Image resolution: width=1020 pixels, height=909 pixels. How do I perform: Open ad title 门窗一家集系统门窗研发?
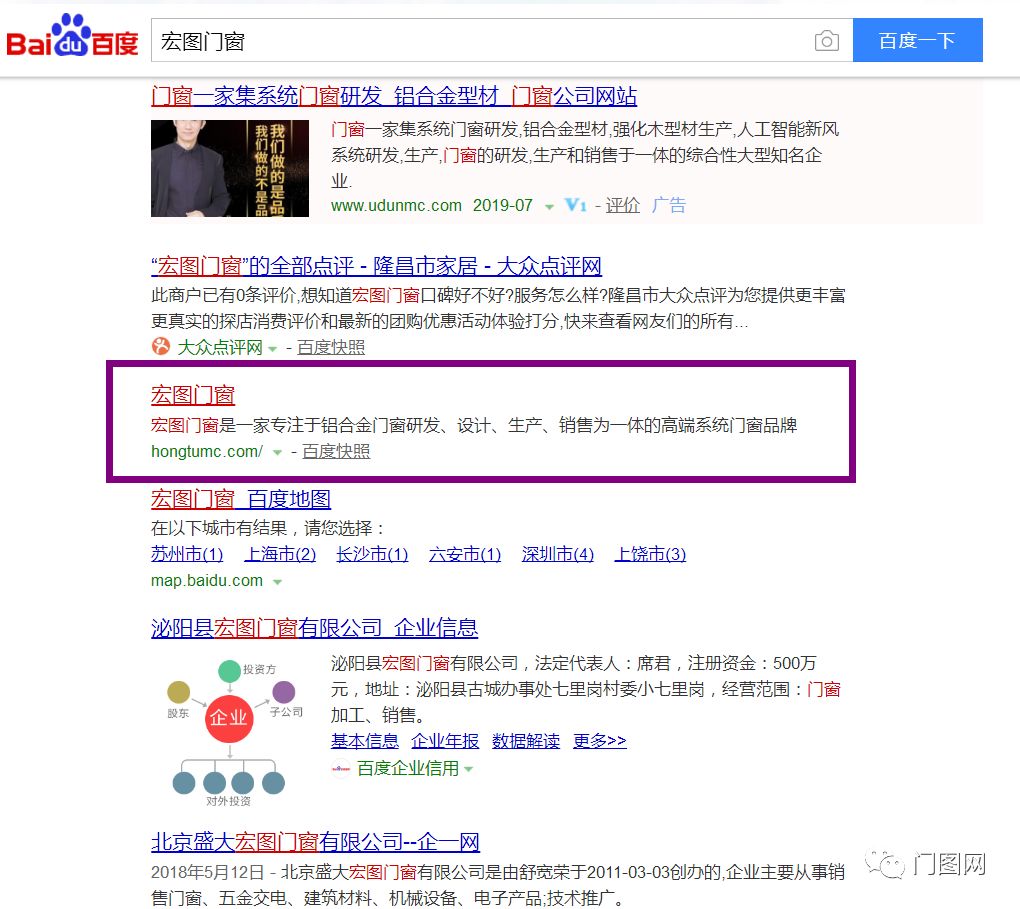[x=394, y=96]
